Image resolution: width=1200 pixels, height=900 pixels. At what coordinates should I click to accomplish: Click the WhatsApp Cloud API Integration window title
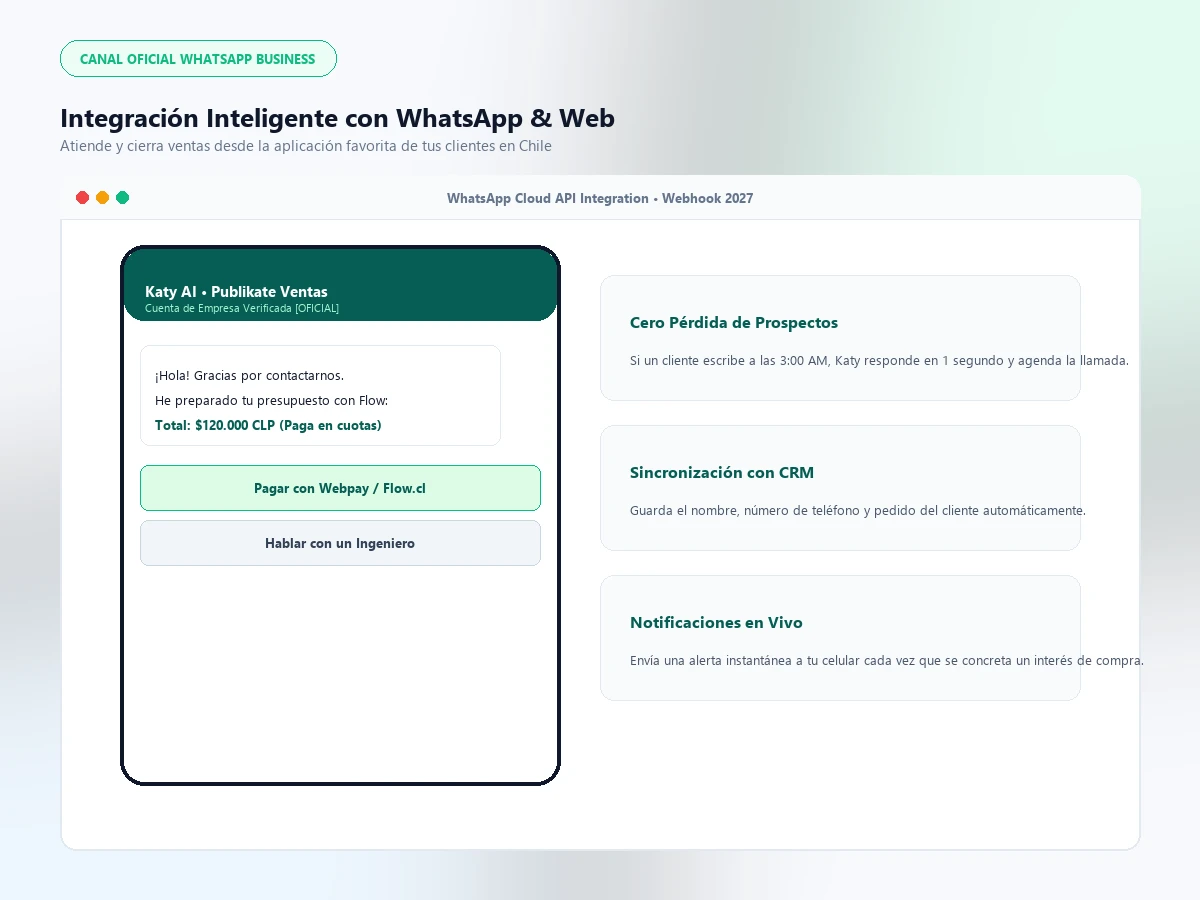[x=600, y=198]
